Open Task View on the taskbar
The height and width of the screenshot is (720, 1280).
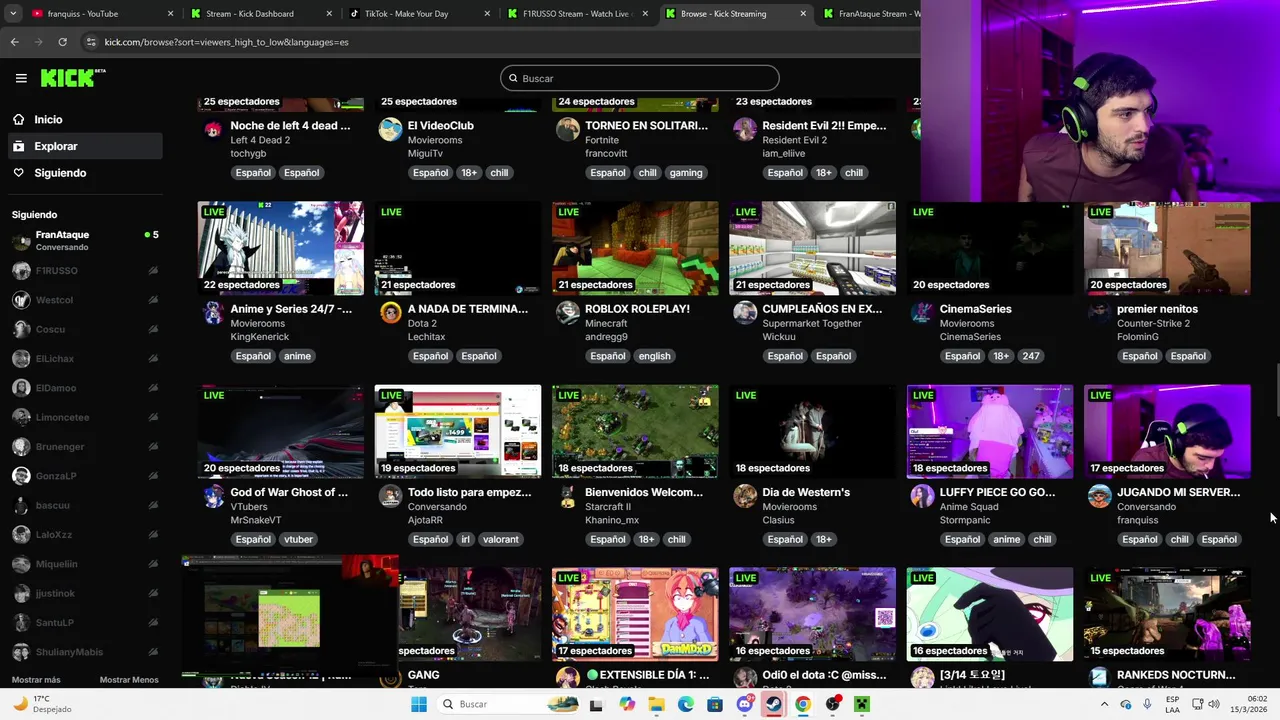click(x=596, y=704)
